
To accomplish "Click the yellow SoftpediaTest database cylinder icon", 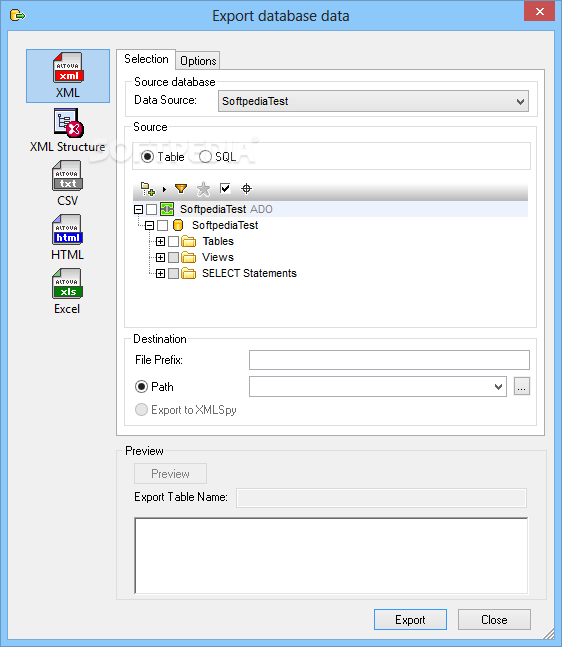I will pyautogui.click(x=178, y=225).
